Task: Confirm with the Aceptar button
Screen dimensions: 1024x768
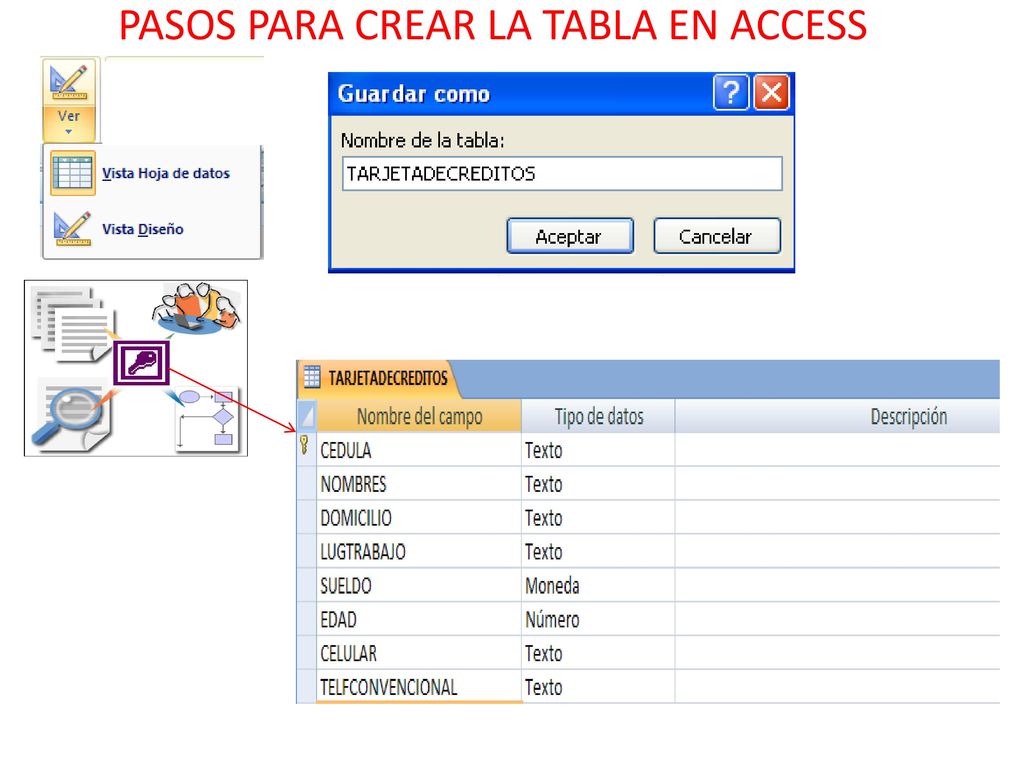Action: 569,236
